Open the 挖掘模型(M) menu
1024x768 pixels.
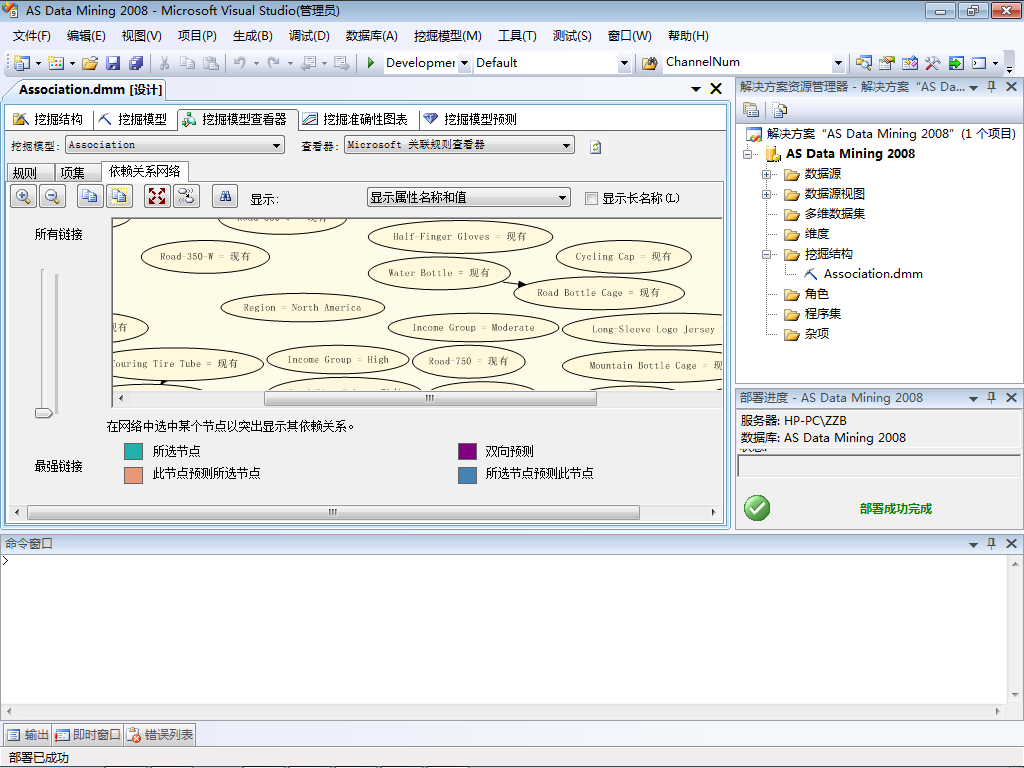point(448,36)
